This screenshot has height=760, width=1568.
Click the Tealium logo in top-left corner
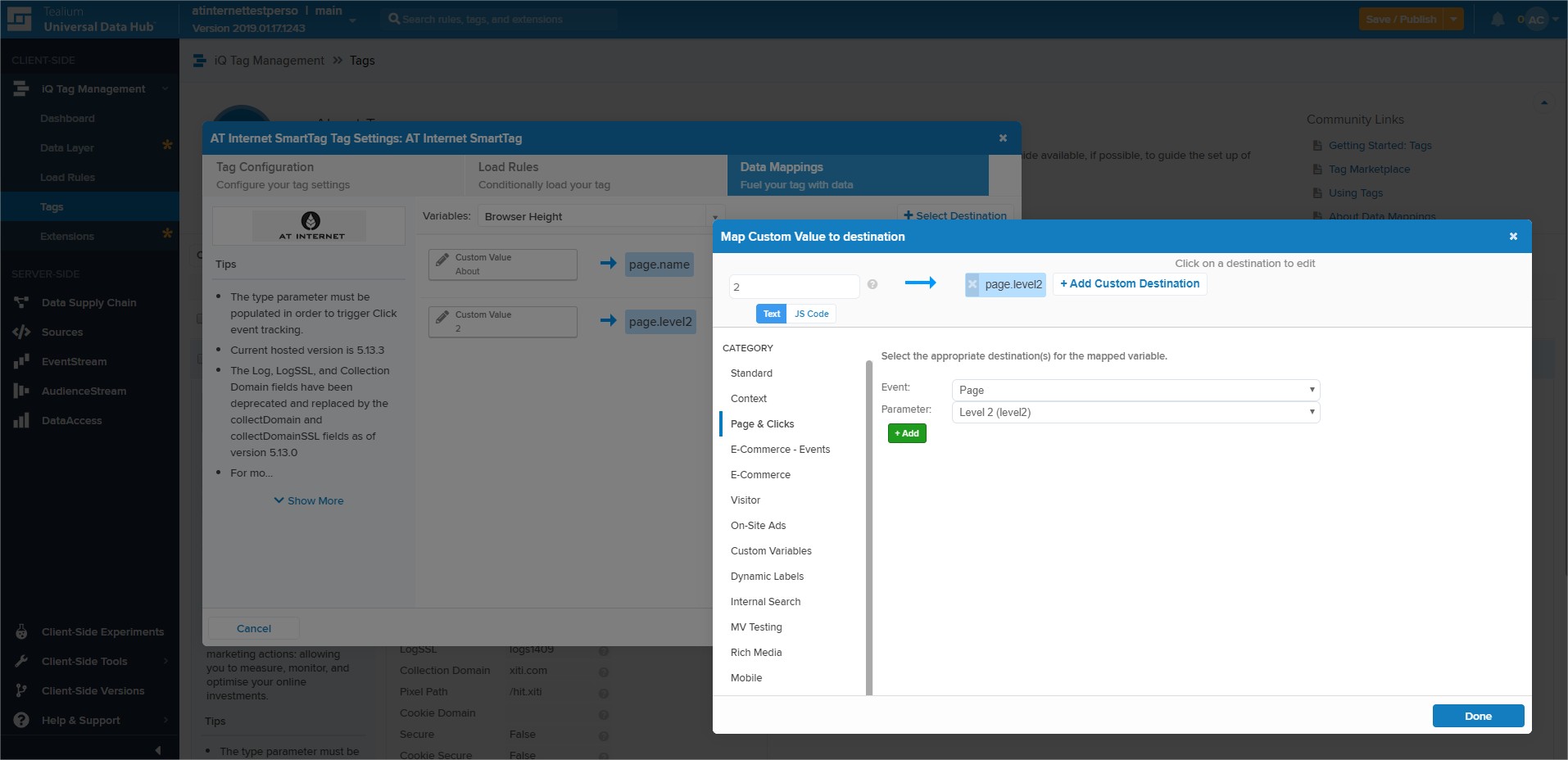[19, 19]
